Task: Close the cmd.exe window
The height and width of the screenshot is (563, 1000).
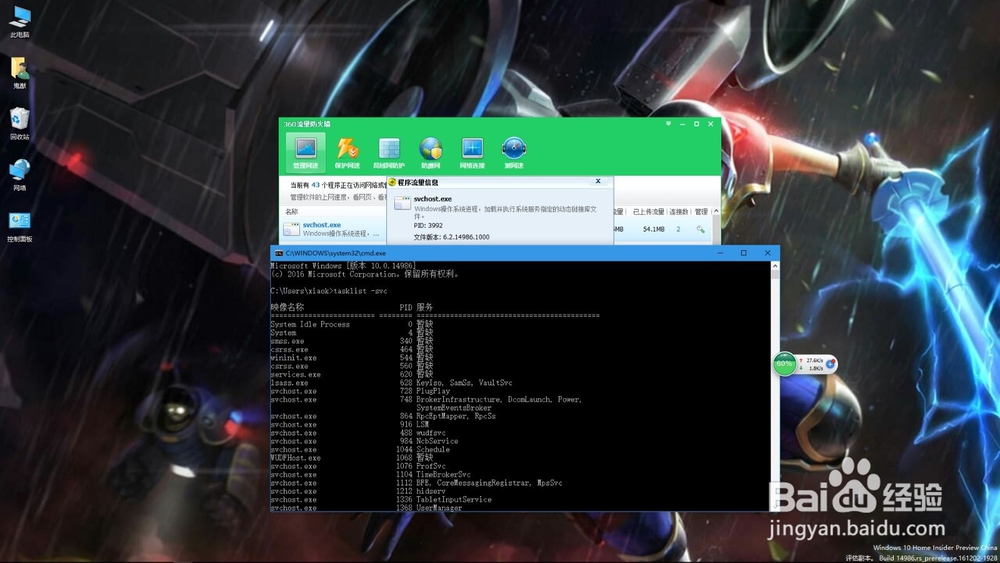Action: pyautogui.click(x=767, y=253)
